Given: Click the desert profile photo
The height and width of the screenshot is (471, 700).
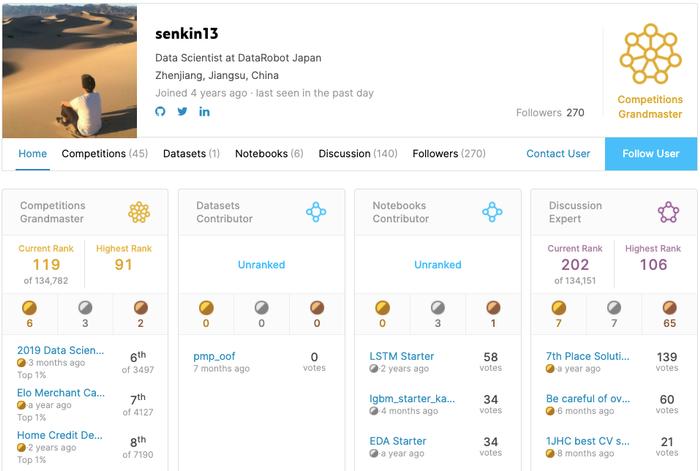Looking at the screenshot, I should (70, 71).
